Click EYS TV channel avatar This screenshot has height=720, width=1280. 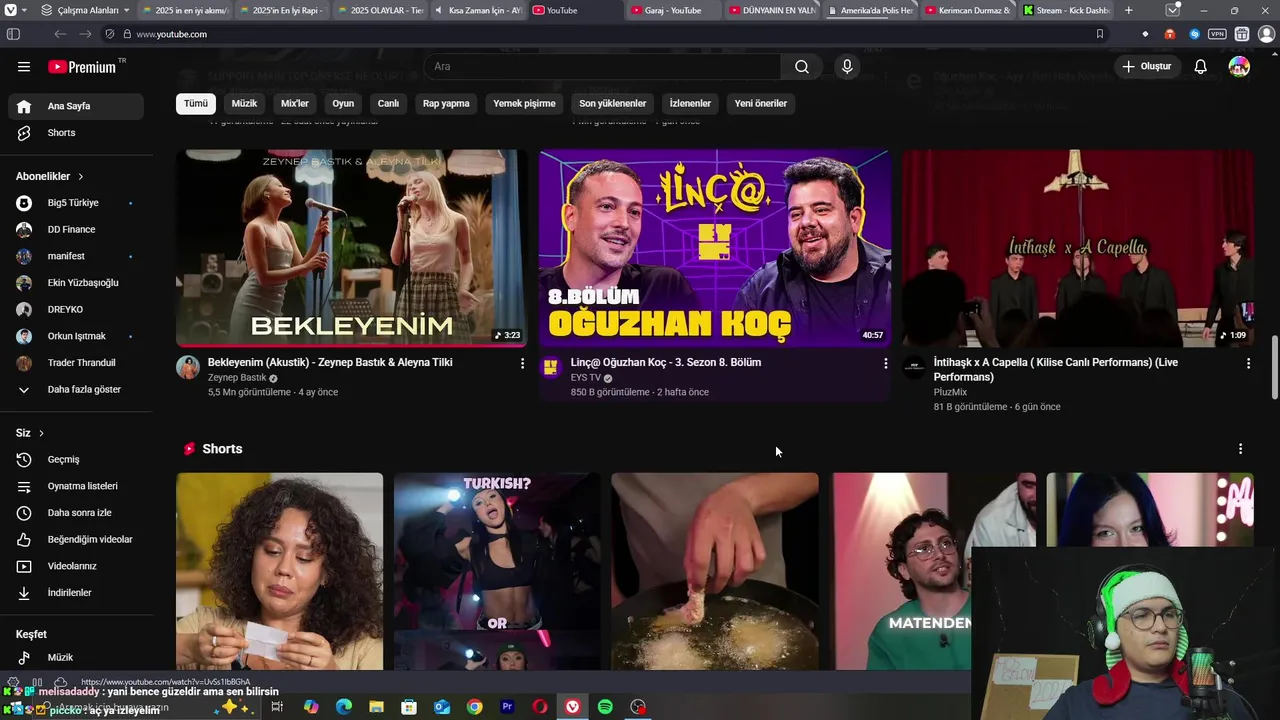(x=551, y=367)
